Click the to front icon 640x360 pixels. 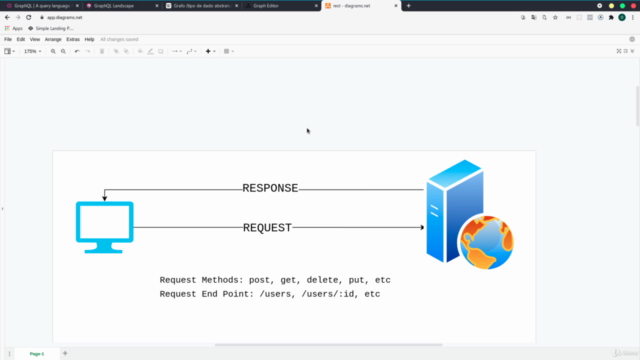(x=116, y=51)
